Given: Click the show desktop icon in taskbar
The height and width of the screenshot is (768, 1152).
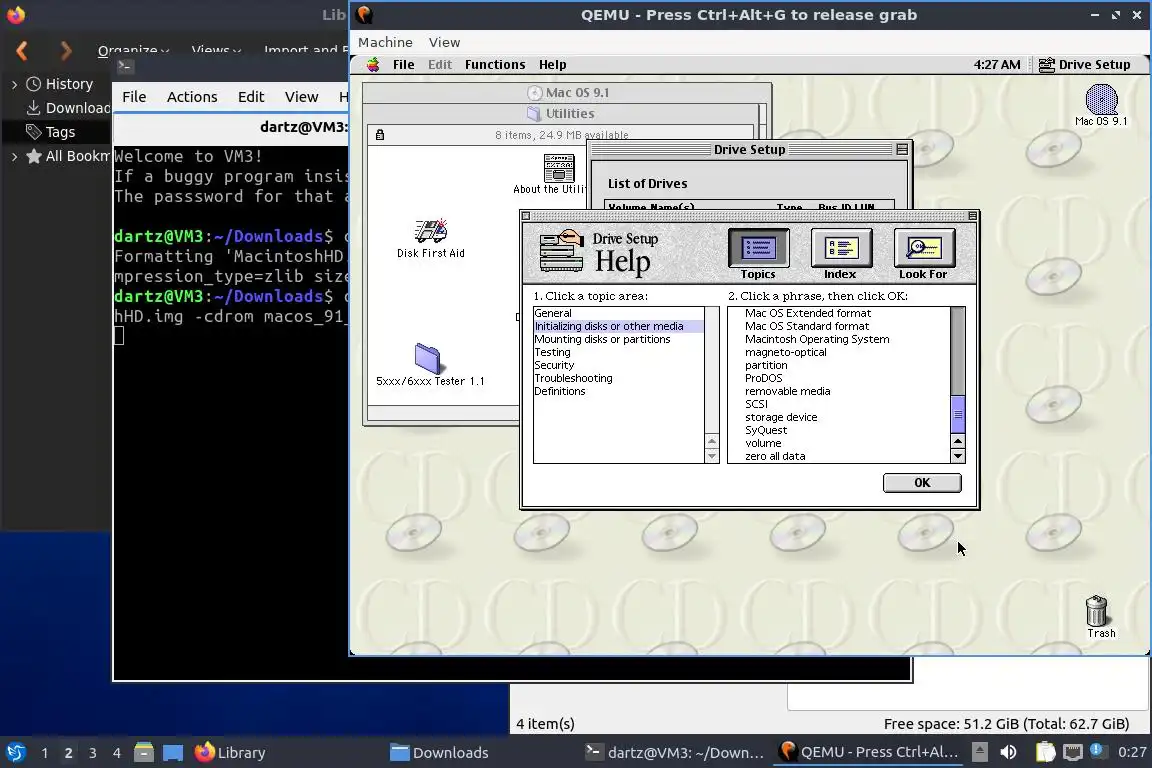Looking at the screenshot, I should click(173, 753).
